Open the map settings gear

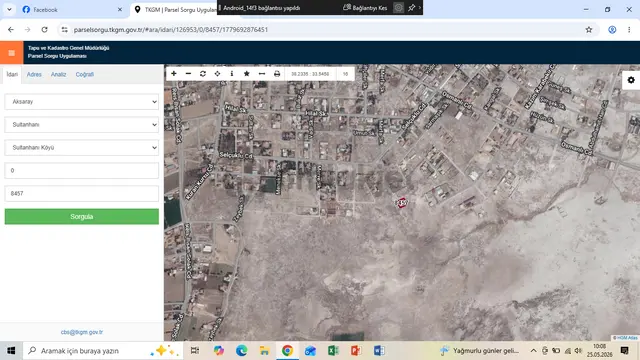[631, 80]
